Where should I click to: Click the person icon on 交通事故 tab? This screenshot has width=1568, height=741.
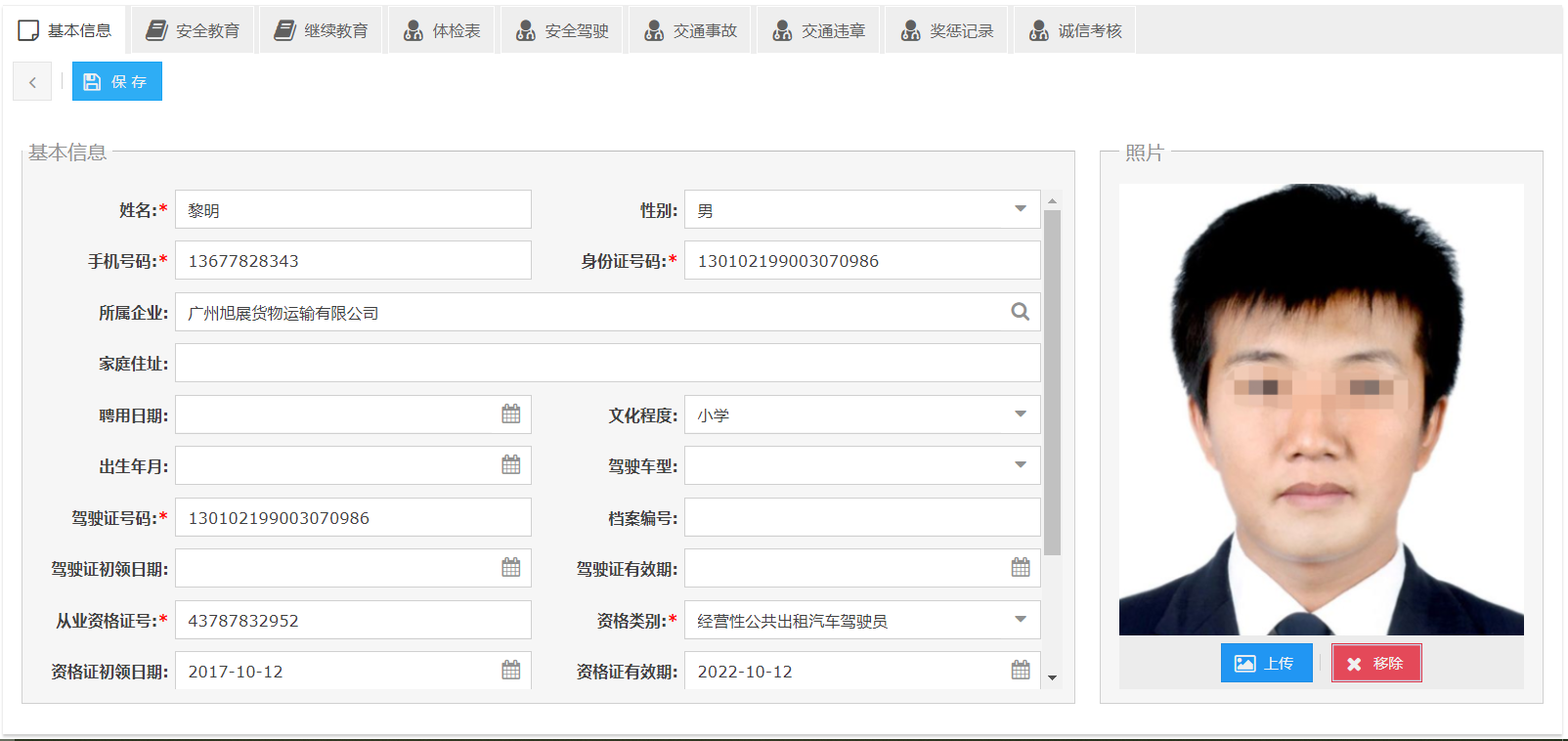point(654,30)
